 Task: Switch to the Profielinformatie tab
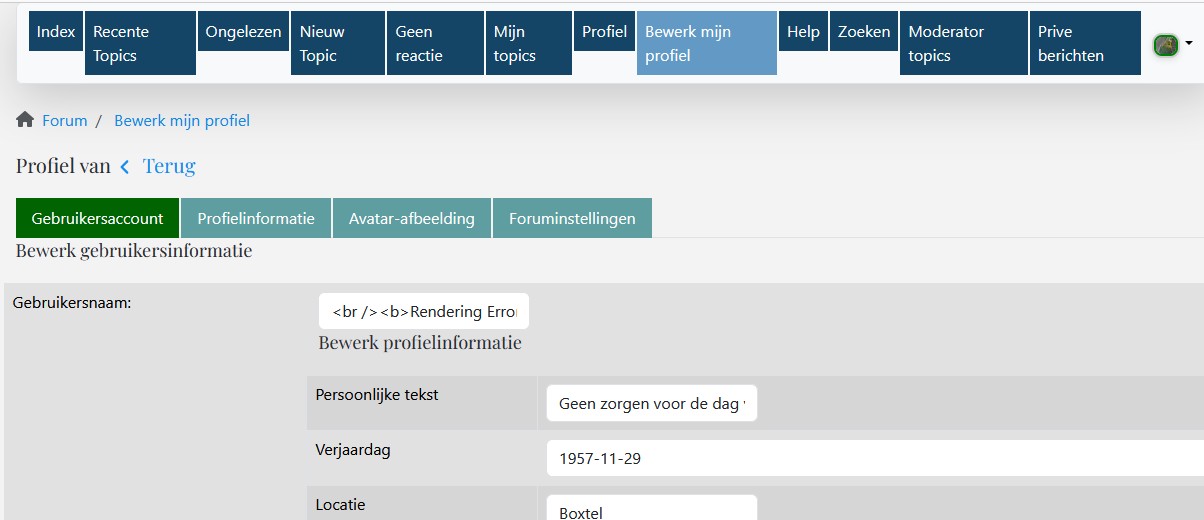point(256,219)
